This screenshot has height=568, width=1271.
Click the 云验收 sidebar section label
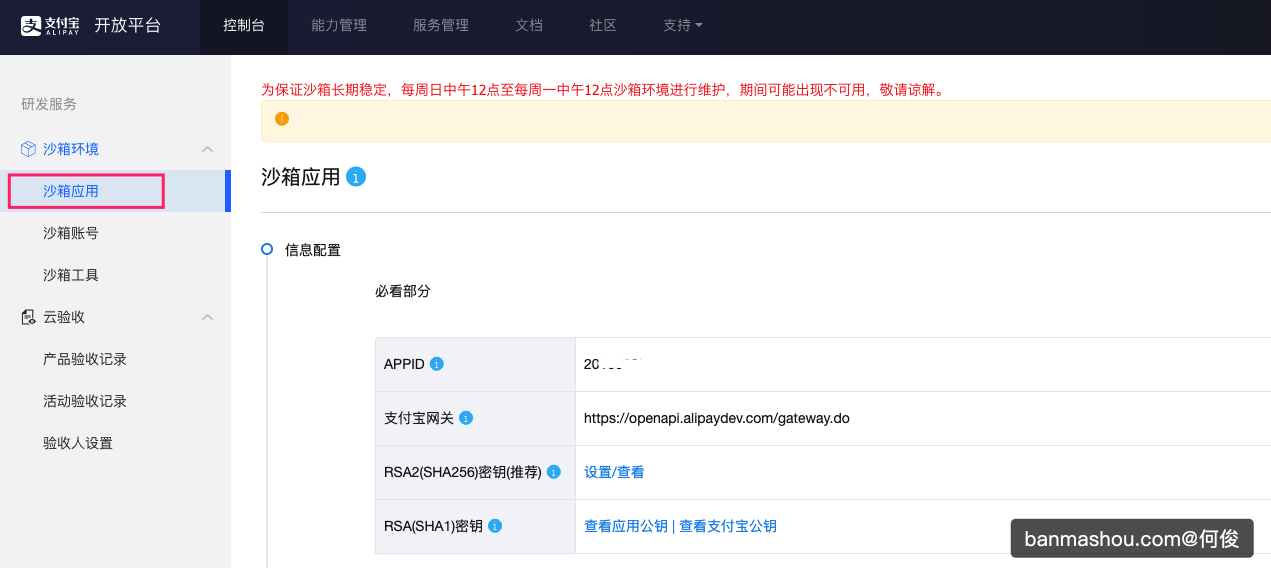[x=64, y=317]
